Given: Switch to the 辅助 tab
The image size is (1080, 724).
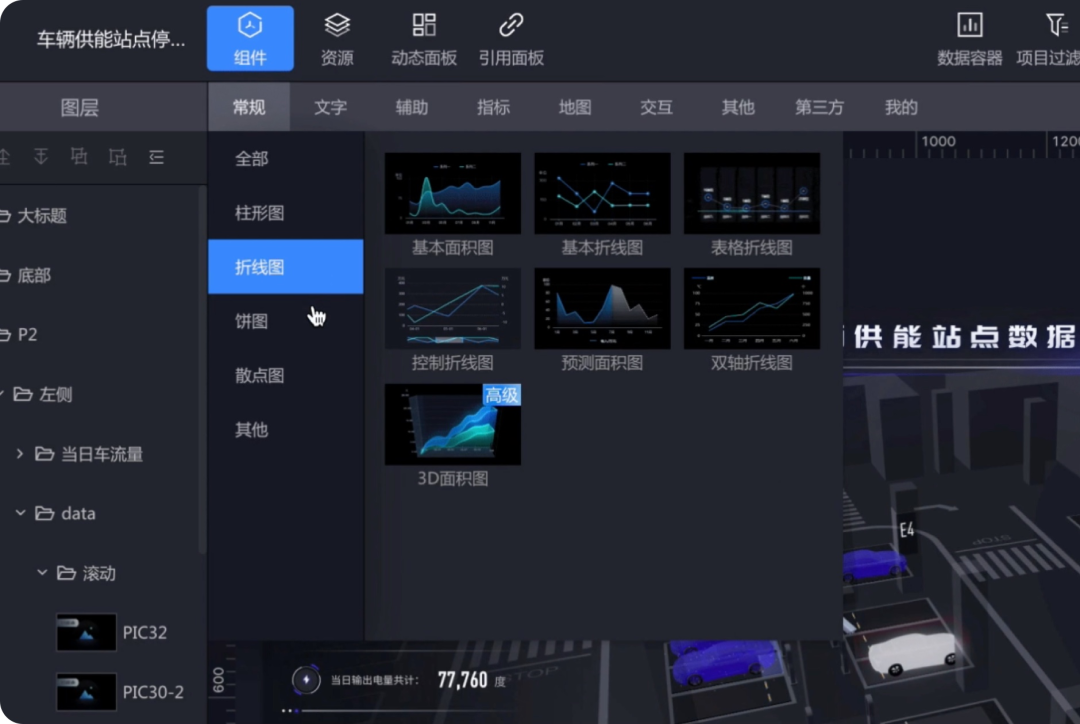Looking at the screenshot, I should coord(412,107).
